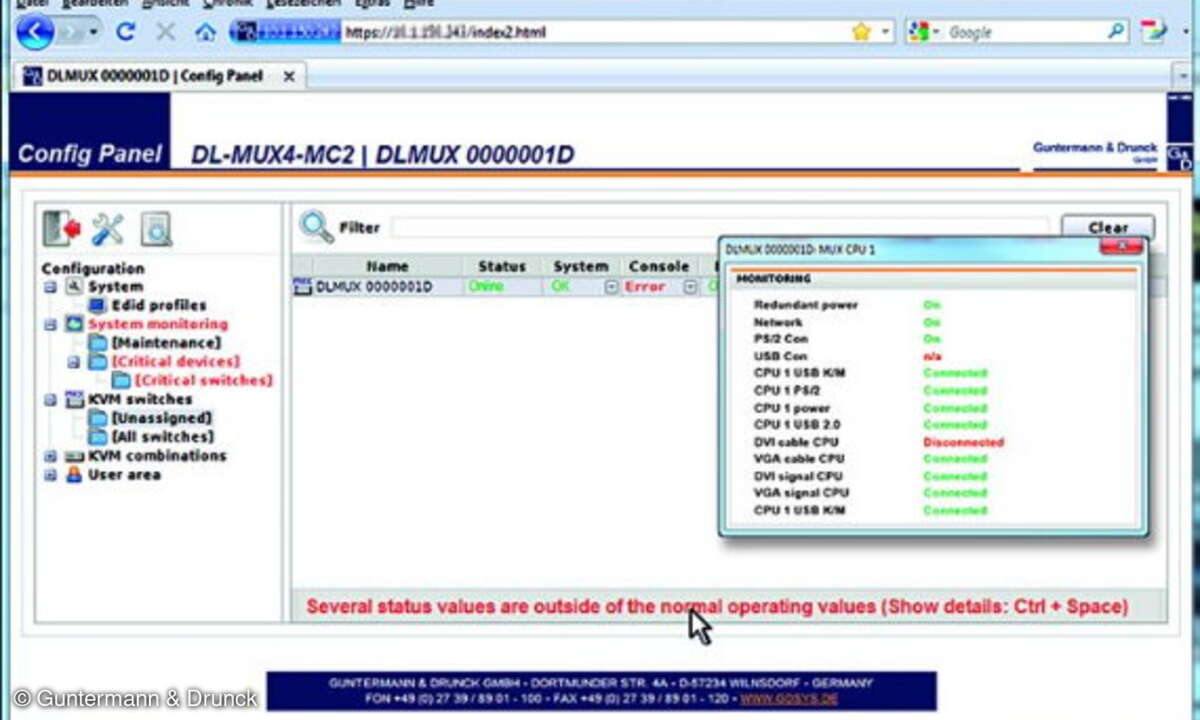Click the DLMUX 0000001D row device icon
Screen dimensions: 1200x720
[x=302, y=287]
